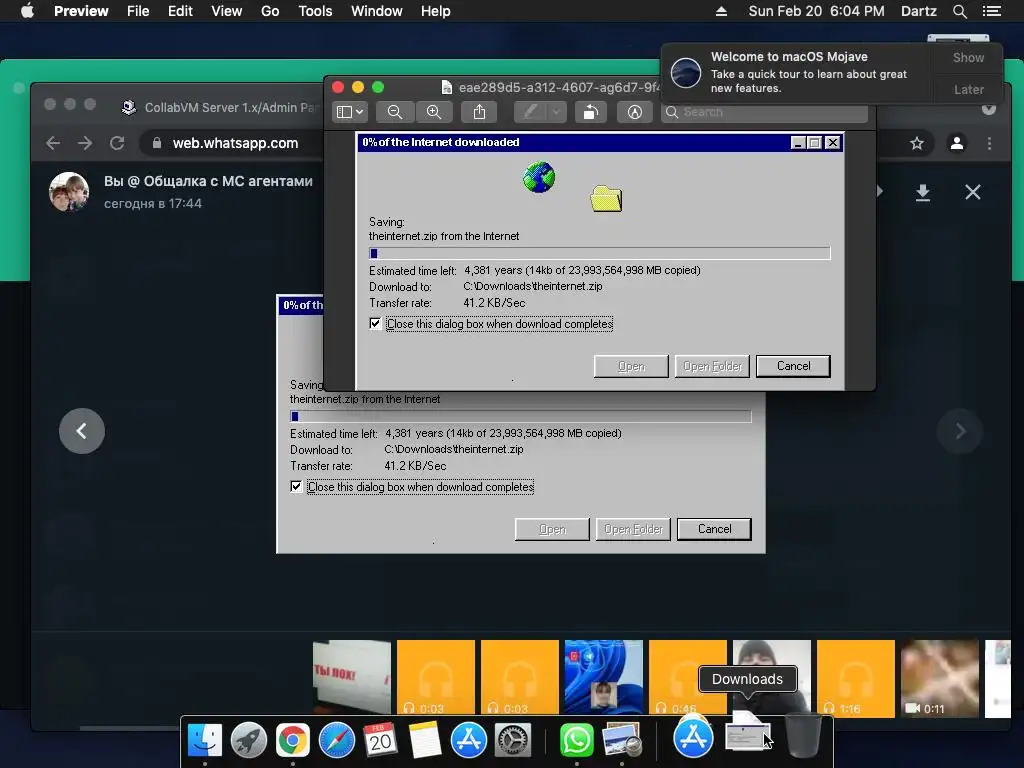Select the 0:11 video thumbnail
The width and height of the screenshot is (1024, 768).
pos(940,678)
